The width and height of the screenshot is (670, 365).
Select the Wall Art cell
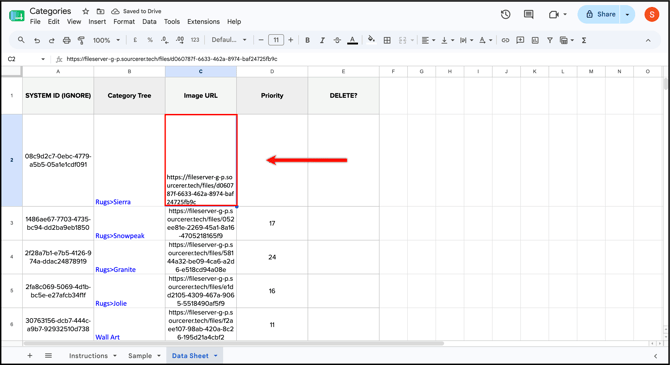pos(129,324)
